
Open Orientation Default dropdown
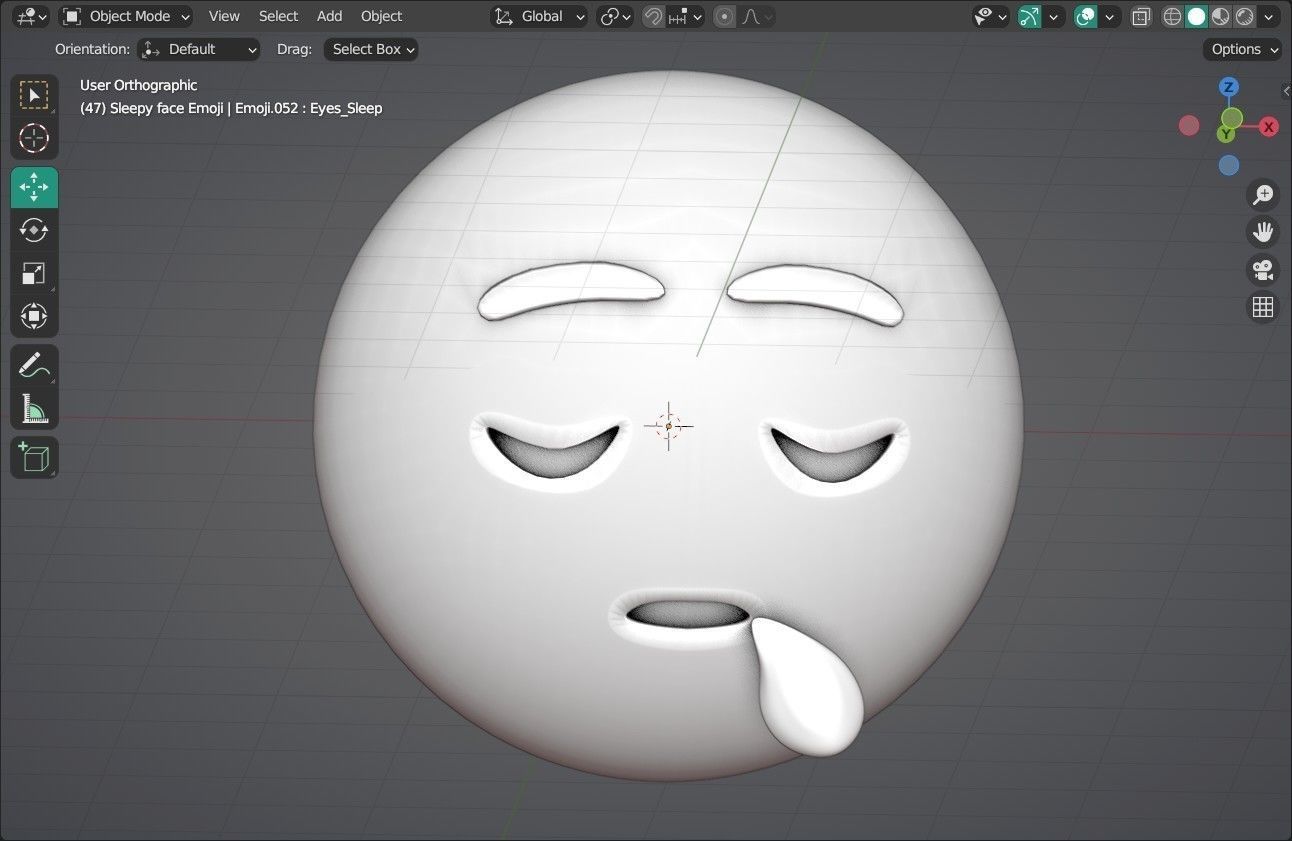point(198,49)
